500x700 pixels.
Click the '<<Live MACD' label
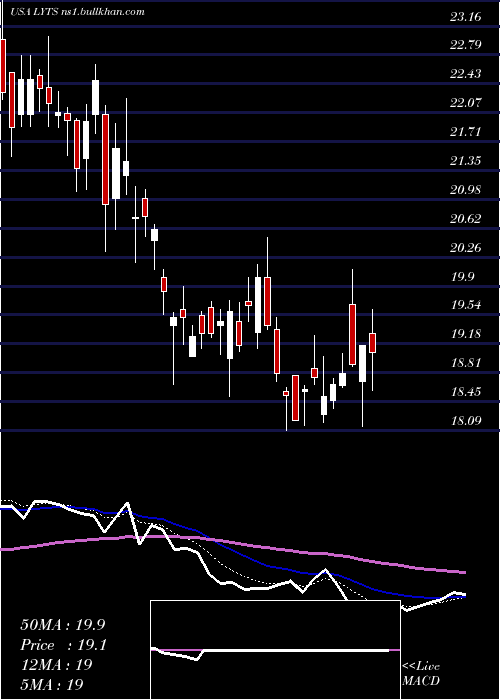(421, 674)
